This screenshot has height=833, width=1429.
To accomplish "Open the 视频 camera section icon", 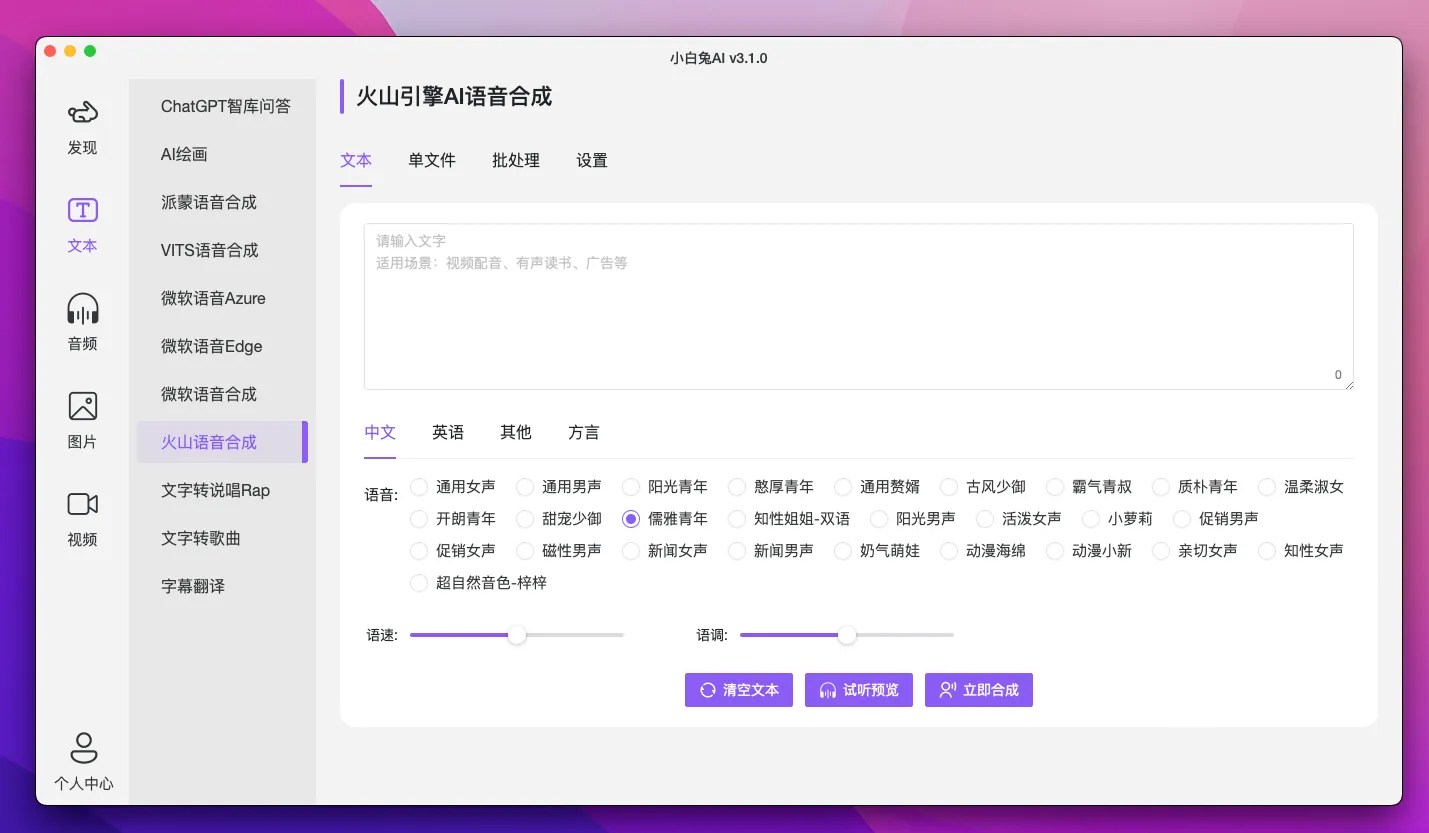I will click(x=82, y=504).
